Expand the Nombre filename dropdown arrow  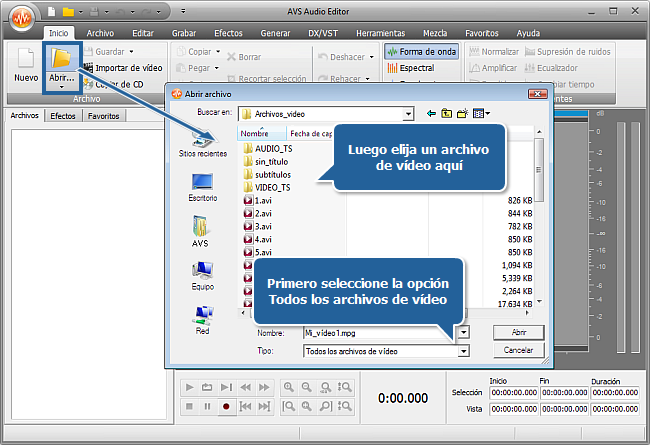point(463,332)
